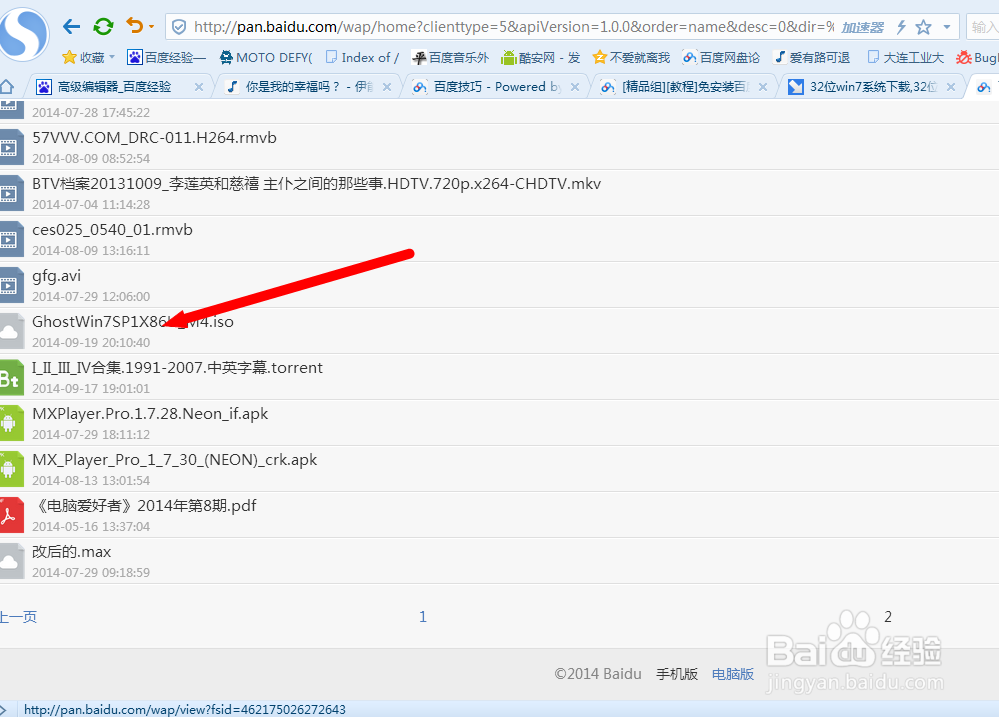This screenshot has height=717, width=999.
Task: Open the BTV档案20131009 mkv file
Action: [317, 184]
